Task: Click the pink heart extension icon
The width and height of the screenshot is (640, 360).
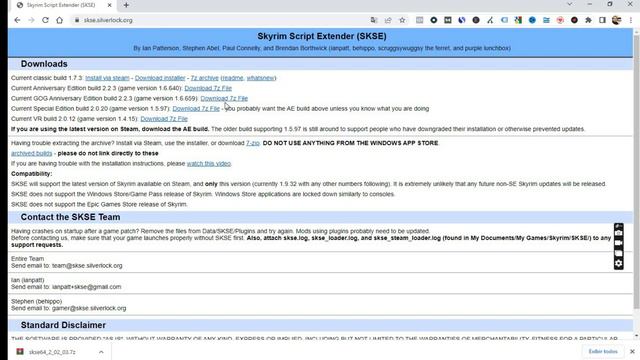Action: [x=560, y=20]
